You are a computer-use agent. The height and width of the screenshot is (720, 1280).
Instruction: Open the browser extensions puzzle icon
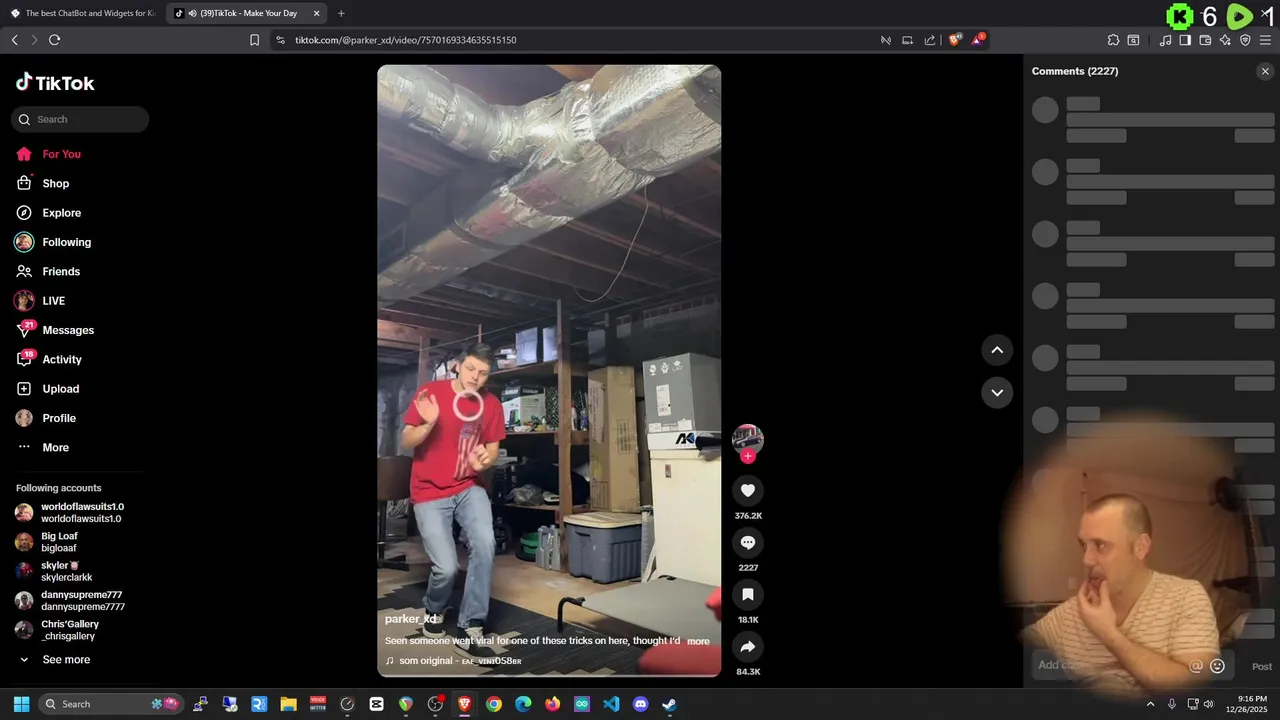coord(1113,40)
